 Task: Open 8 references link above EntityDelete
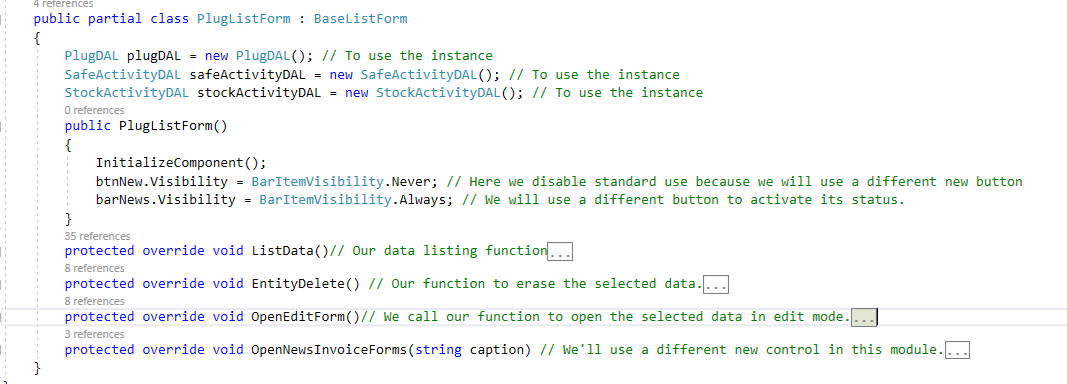click(95, 268)
